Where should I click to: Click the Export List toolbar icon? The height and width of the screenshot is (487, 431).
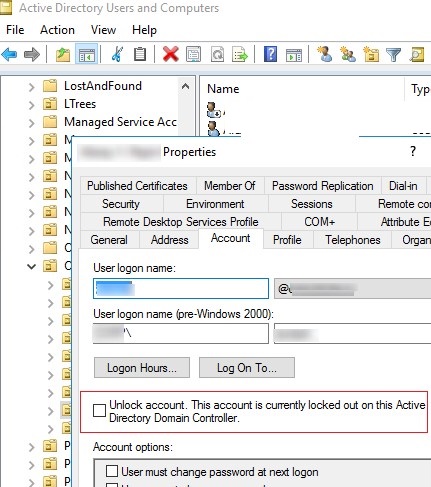coord(240,54)
